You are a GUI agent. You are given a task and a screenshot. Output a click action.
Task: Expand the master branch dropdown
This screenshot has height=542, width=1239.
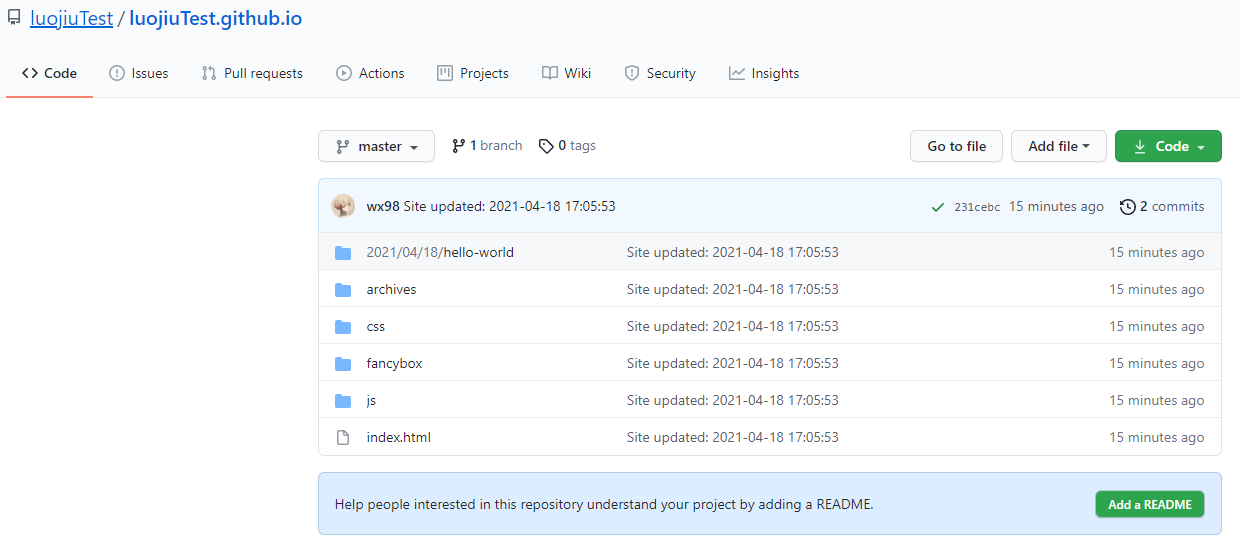[x=376, y=146]
